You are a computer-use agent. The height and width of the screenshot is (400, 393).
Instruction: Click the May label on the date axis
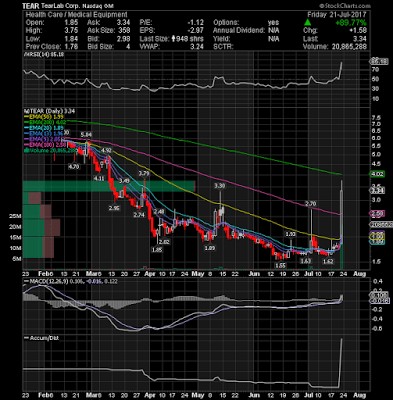[198, 274]
